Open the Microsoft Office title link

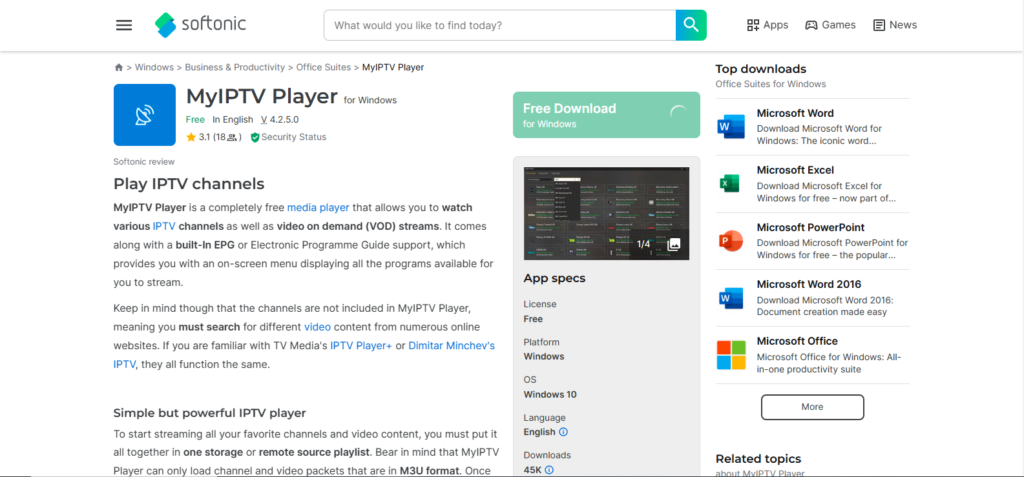pos(797,341)
